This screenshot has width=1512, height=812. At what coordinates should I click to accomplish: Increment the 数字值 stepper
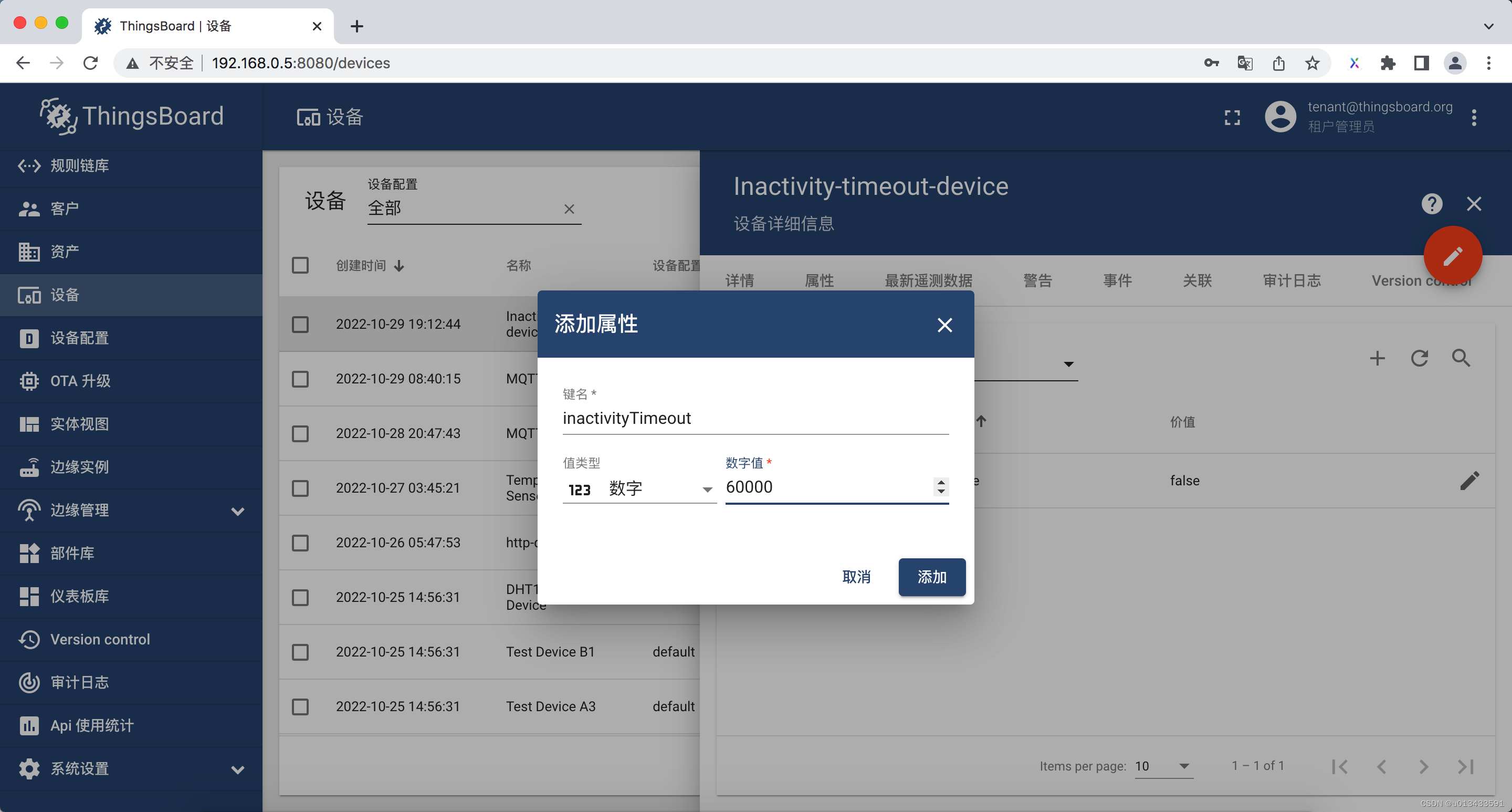click(941, 482)
